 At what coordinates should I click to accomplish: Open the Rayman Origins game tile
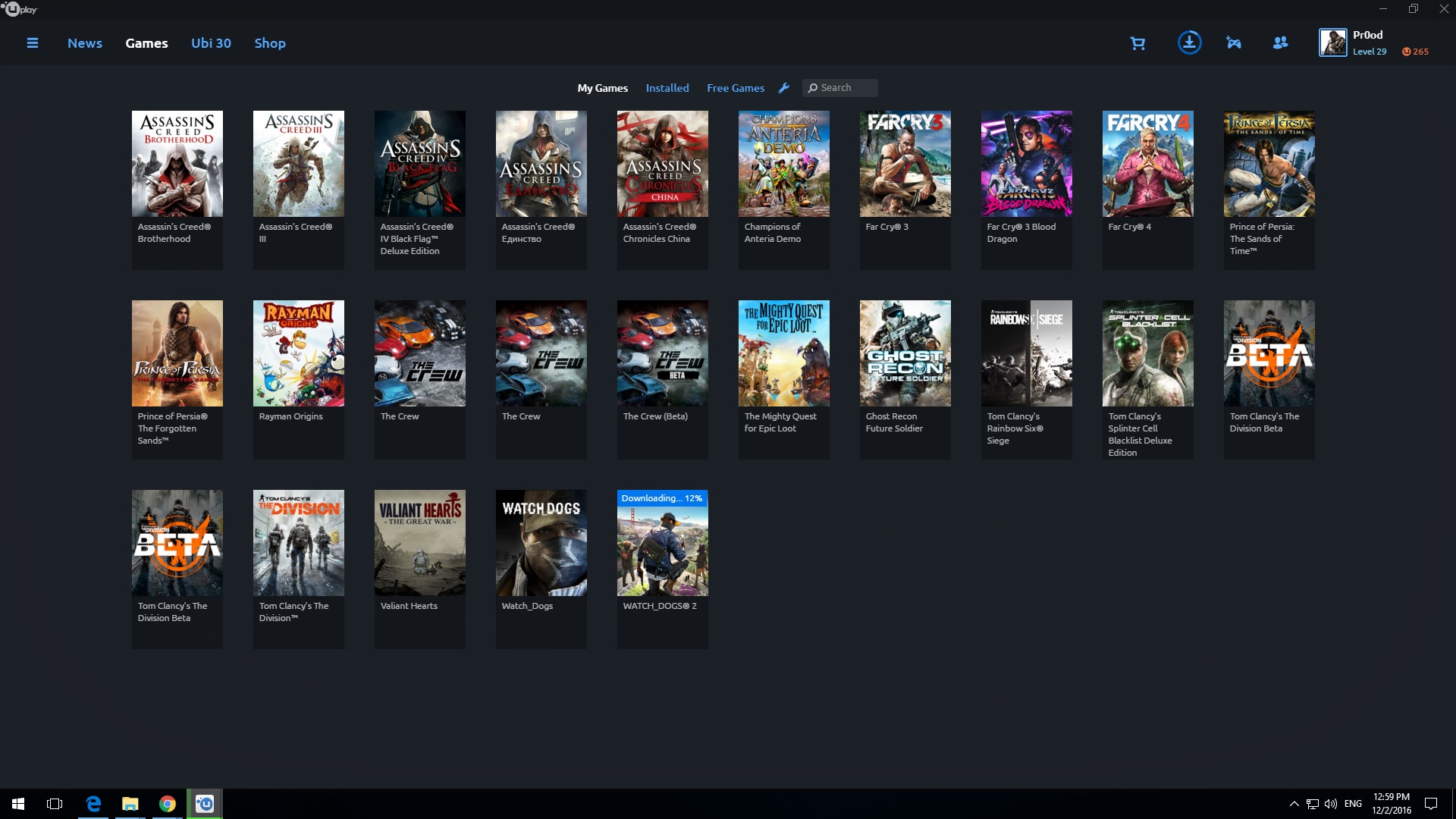[x=298, y=353]
